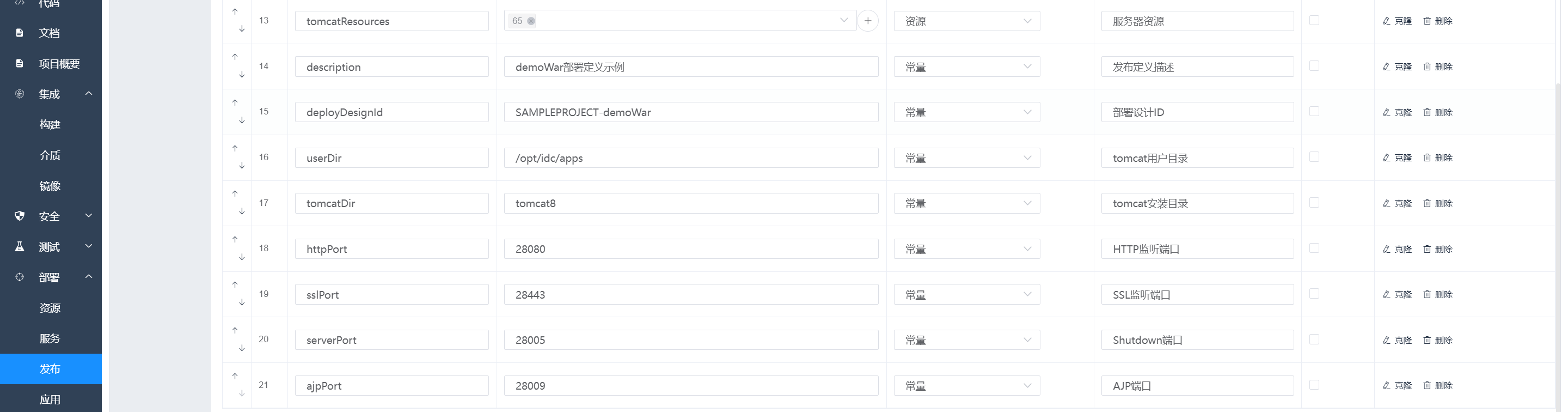Image resolution: width=1568 pixels, height=412 pixels.
Task: Click the httpPort value field 28080
Action: click(x=690, y=249)
